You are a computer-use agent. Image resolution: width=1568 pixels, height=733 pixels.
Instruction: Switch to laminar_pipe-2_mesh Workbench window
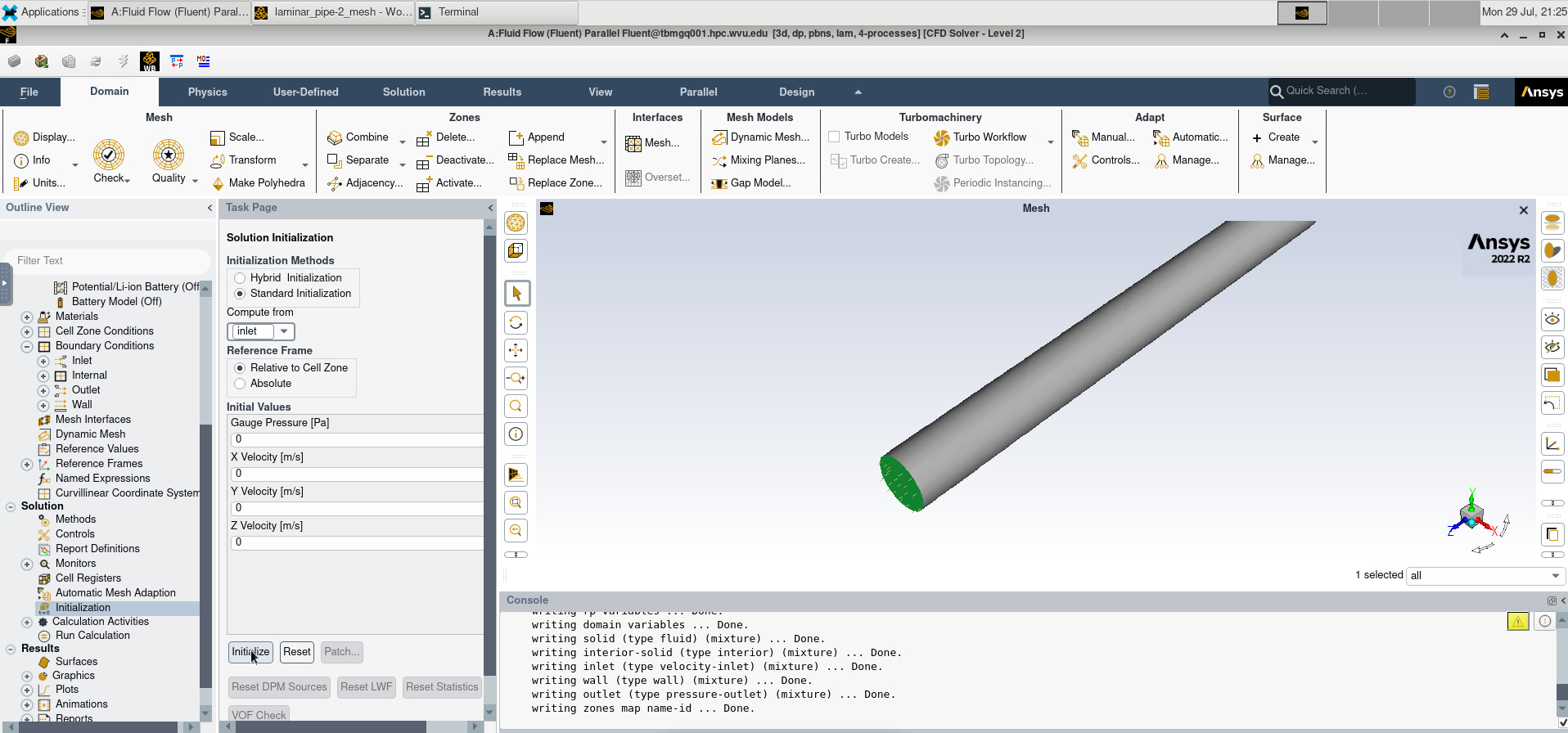(333, 12)
